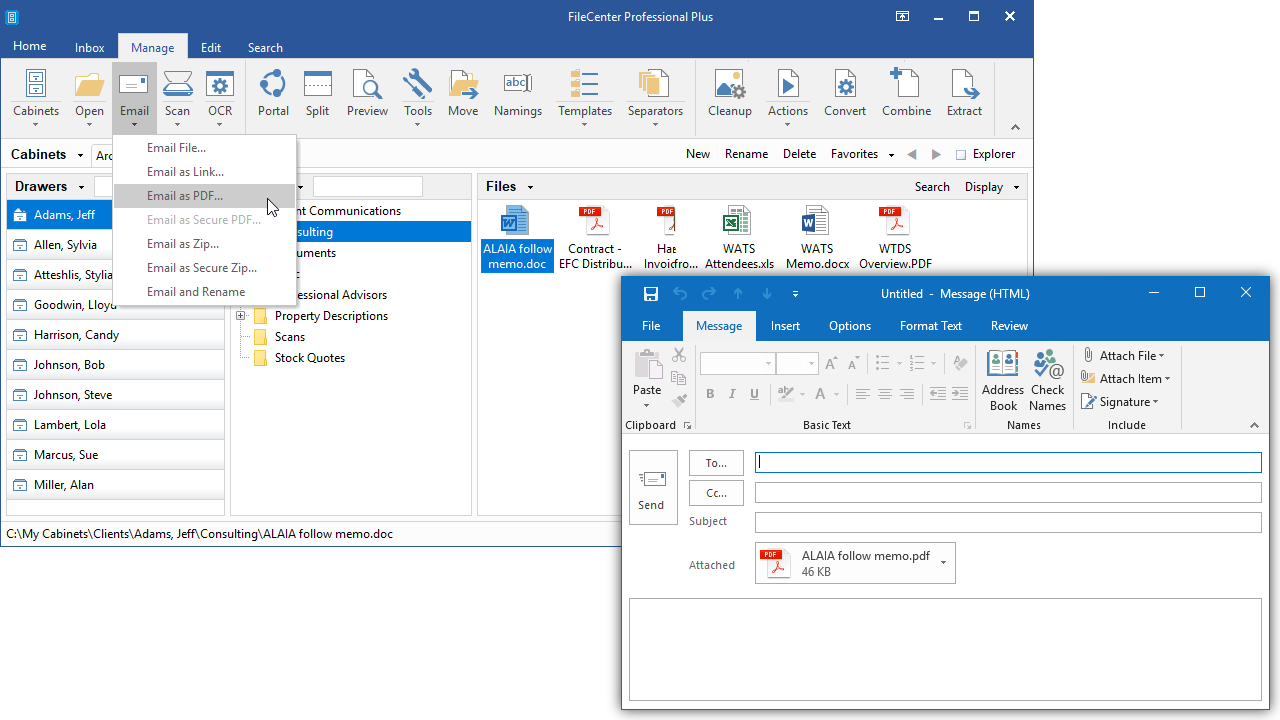The height and width of the screenshot is (720, 1280).
Task: Open the Search tab in FileCenter
Action: tap(265, 47)
